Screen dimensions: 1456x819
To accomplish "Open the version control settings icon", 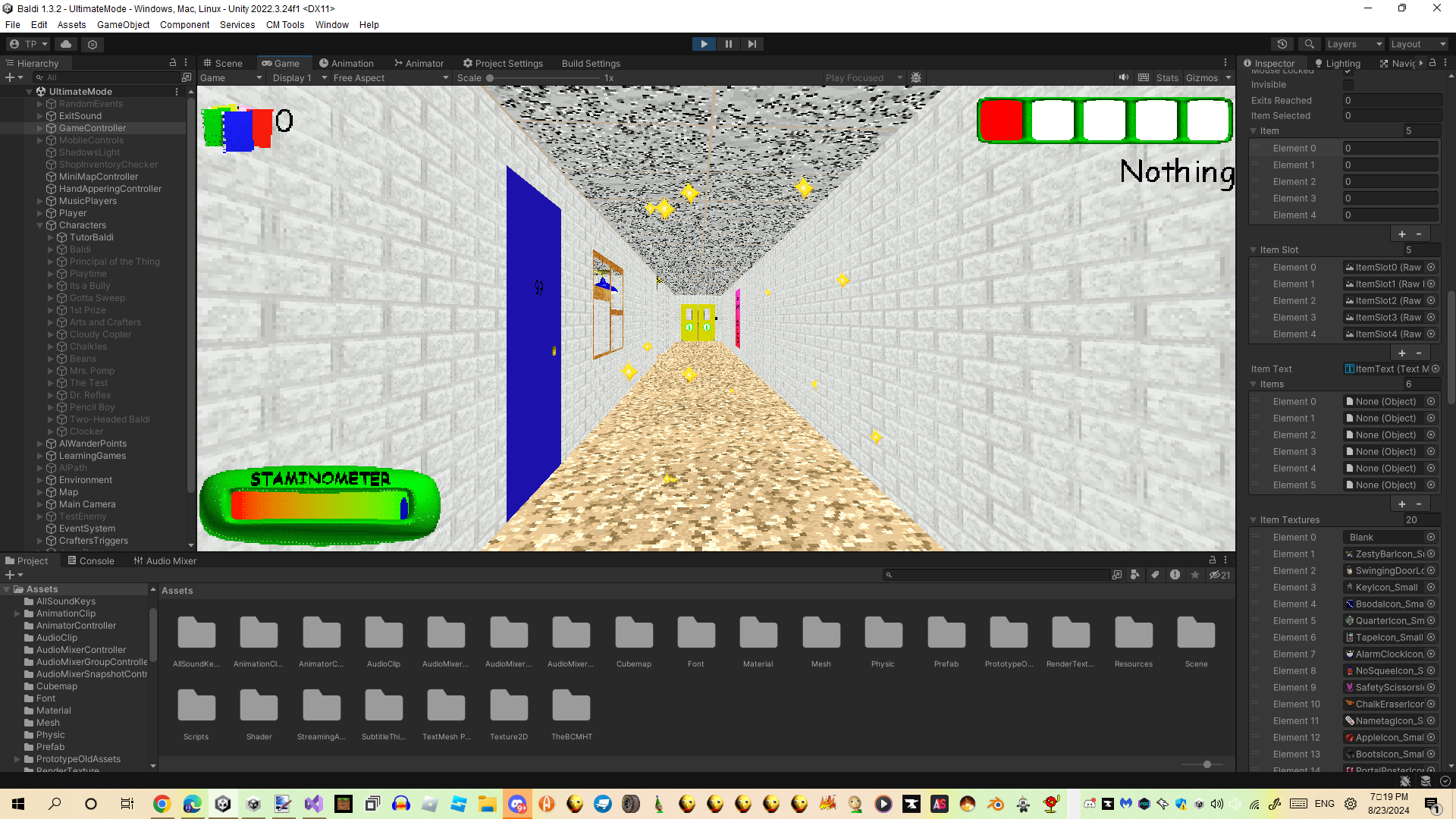I will tap(93, 44).
